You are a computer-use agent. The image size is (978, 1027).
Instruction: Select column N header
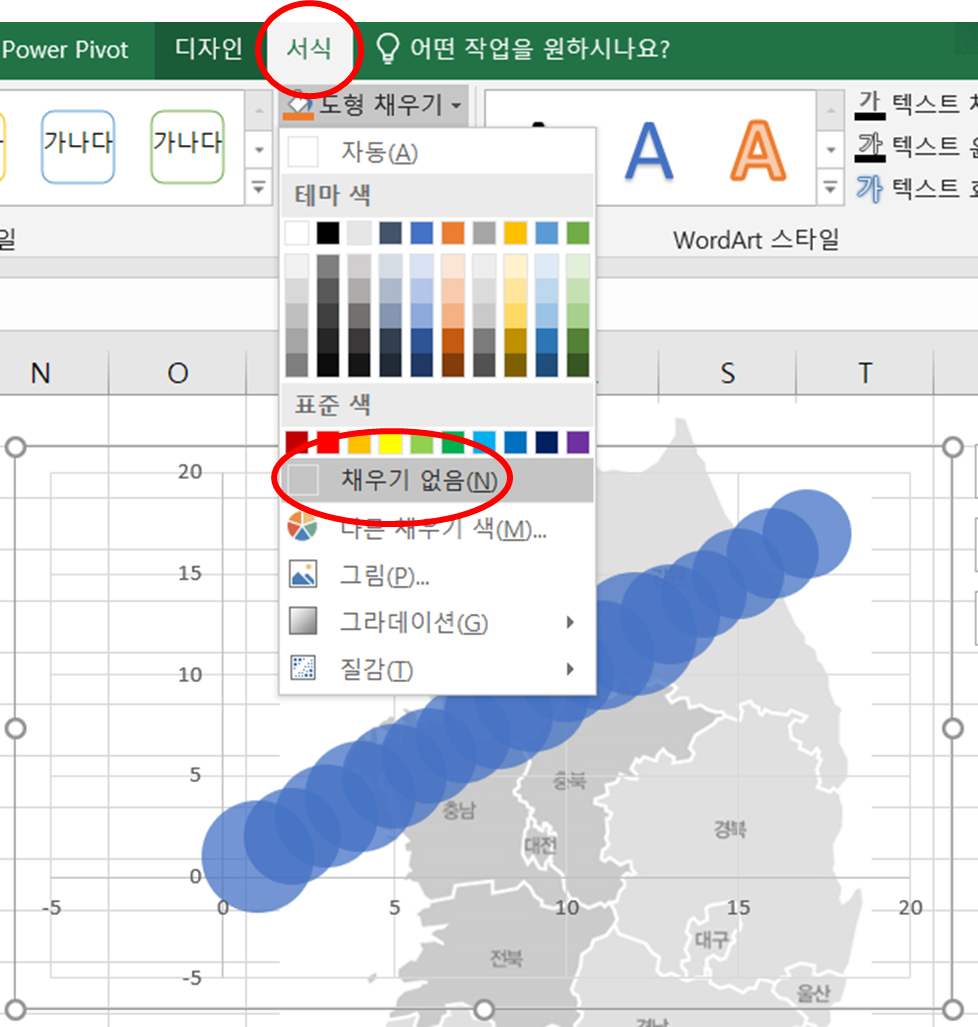[x=41, y=373]
